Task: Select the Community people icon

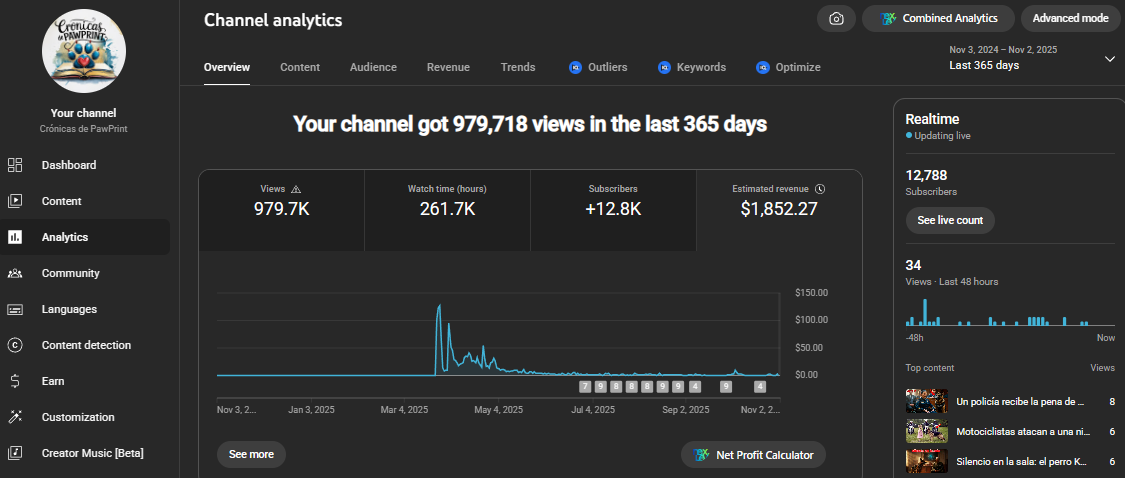Action: pos(15,273)
